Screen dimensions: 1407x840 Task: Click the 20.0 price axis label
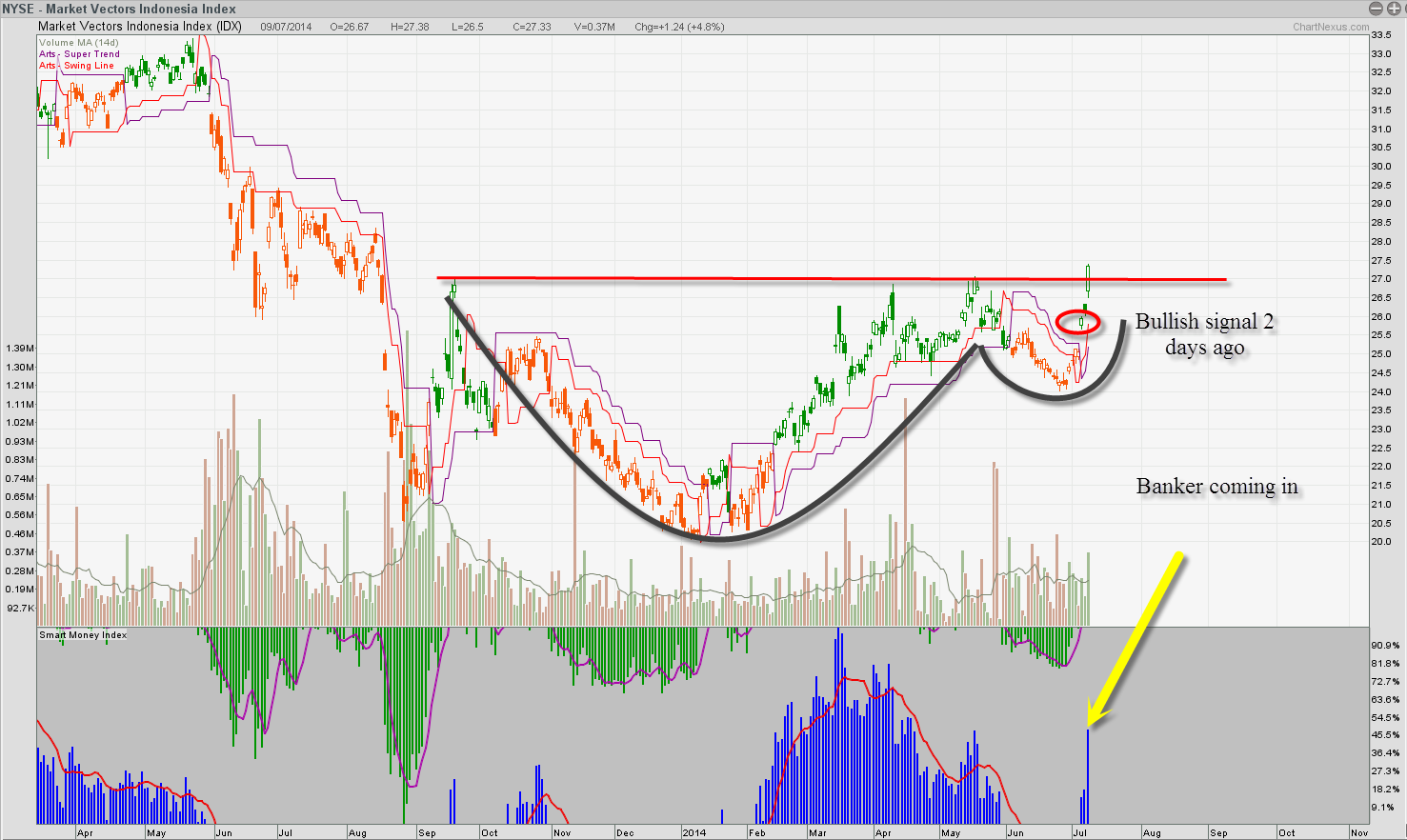1380,542
